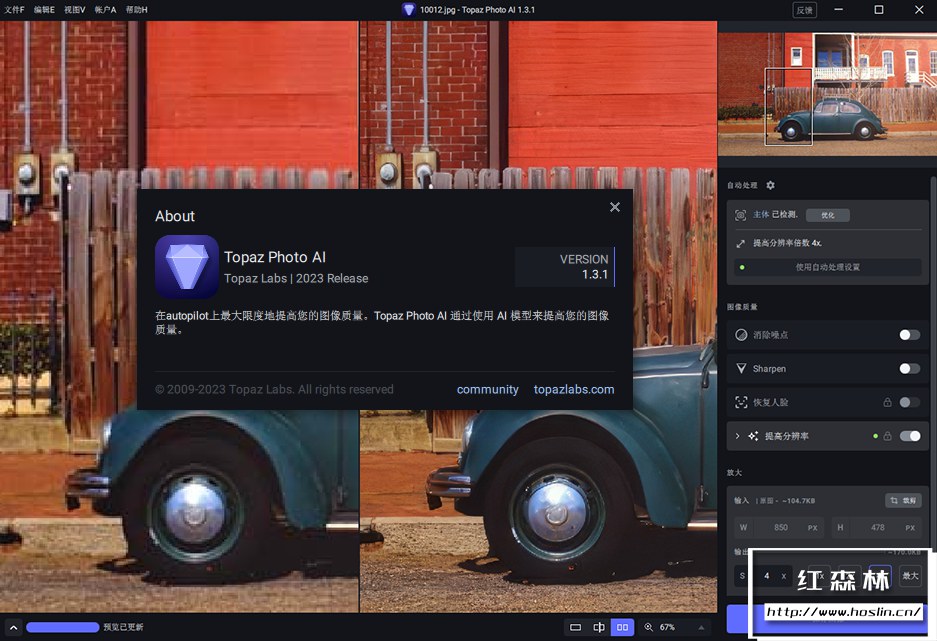
Task: Toggle the 提高分辨率 upscale switch
Action: 910,436
